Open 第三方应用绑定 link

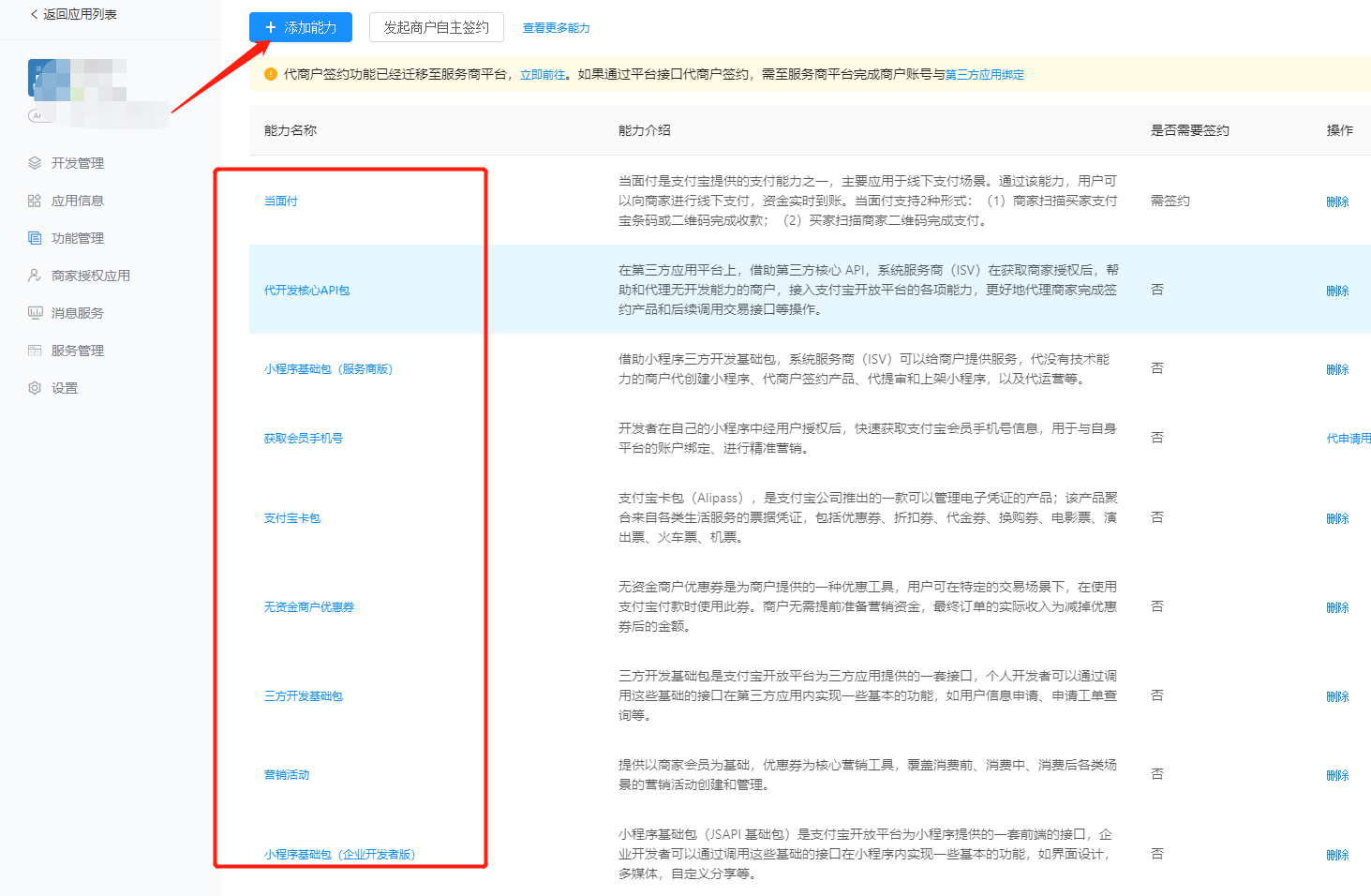tap(985, 75)
